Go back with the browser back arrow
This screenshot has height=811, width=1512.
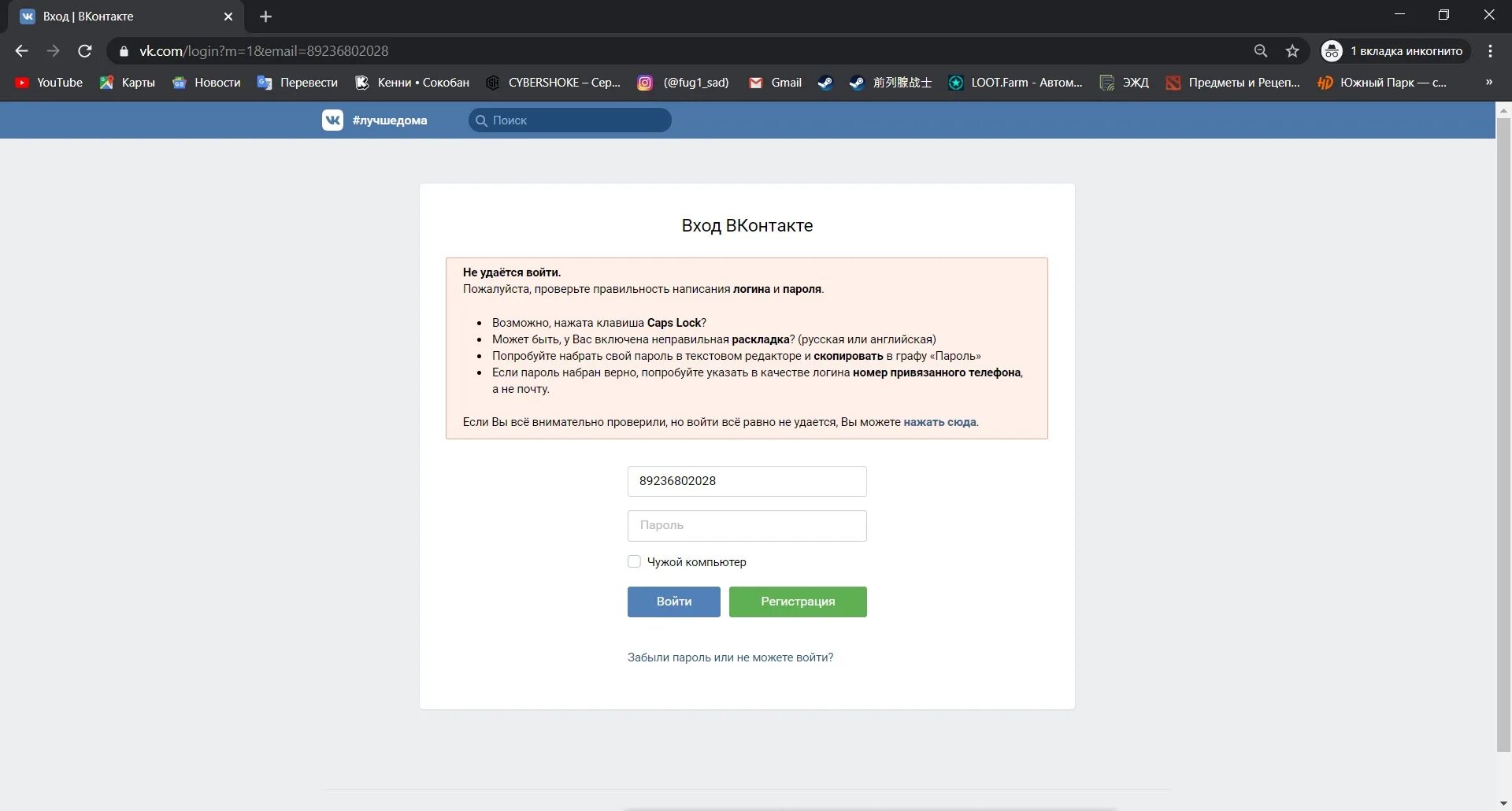tap(21, 51)
